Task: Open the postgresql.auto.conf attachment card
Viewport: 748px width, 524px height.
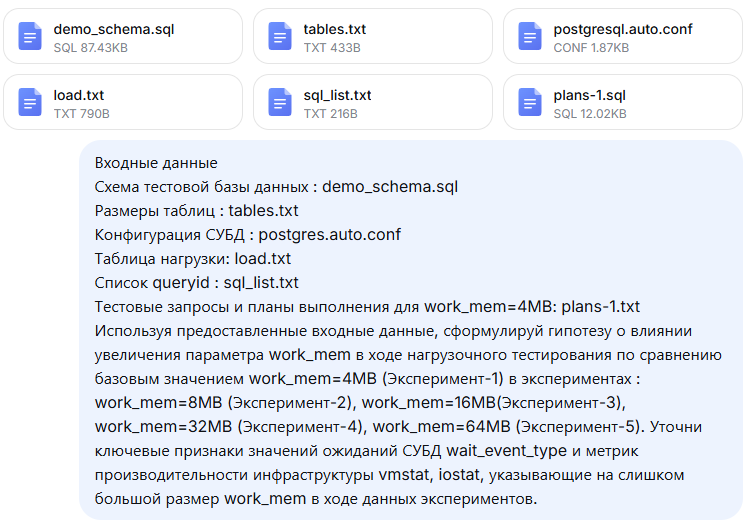Action: (623, 36)
